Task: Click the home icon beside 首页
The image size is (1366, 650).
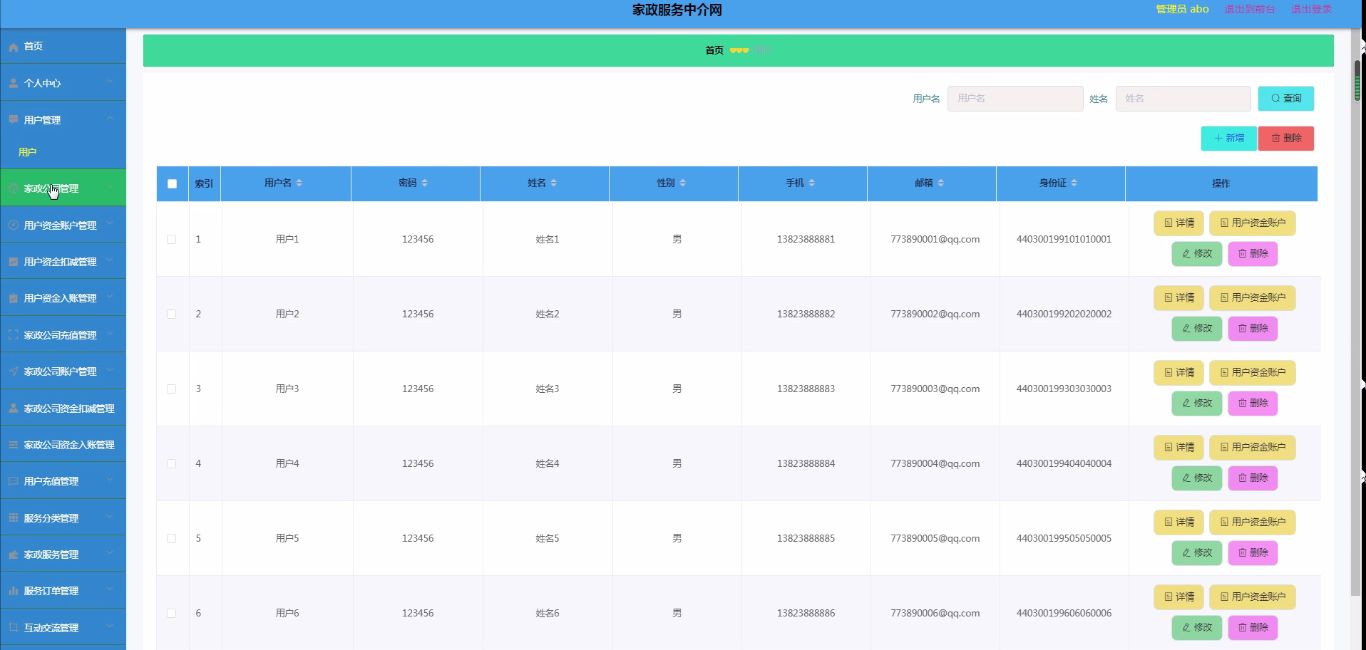Action: pos(13,47)
